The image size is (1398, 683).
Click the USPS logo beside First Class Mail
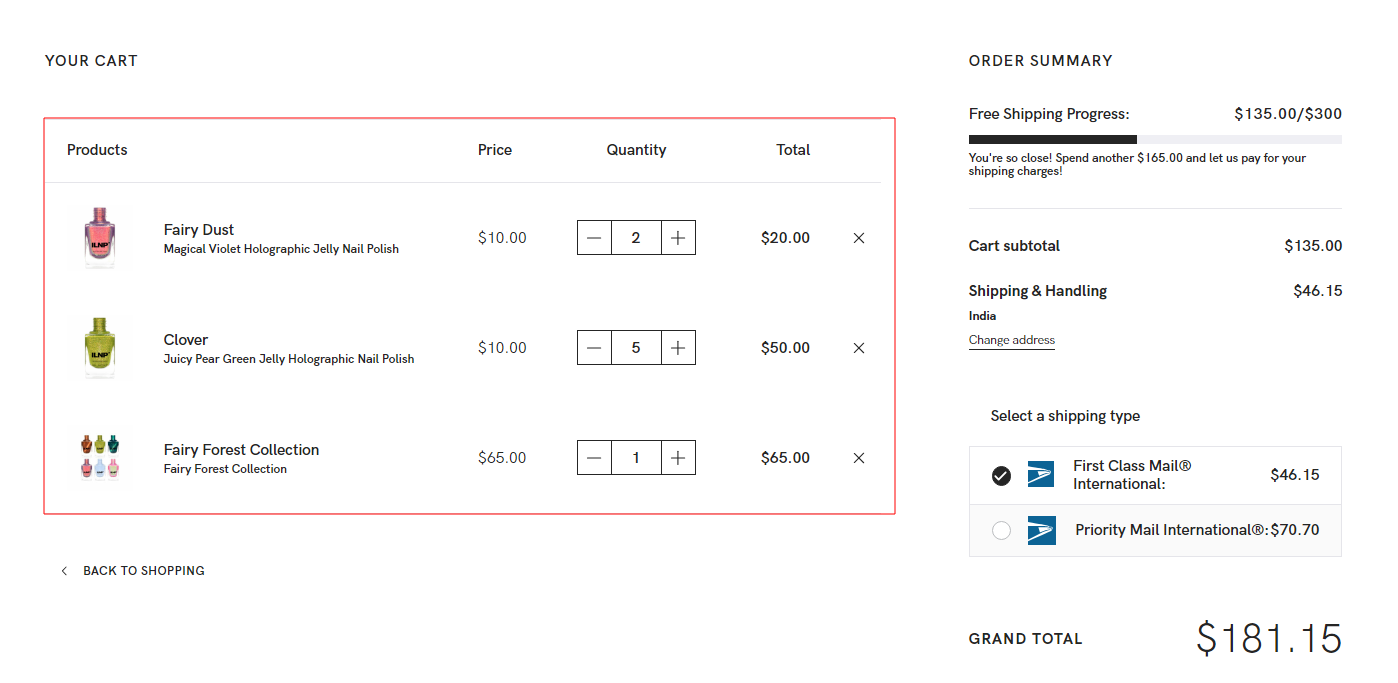coord(1041,475)
